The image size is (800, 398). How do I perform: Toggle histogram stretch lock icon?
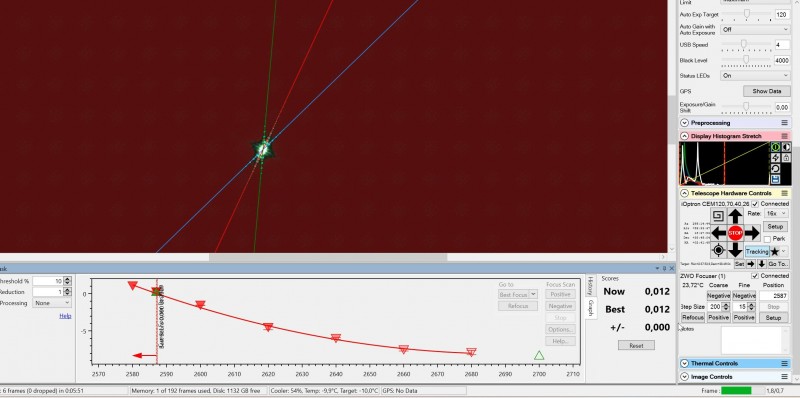[x=785, y=158]
